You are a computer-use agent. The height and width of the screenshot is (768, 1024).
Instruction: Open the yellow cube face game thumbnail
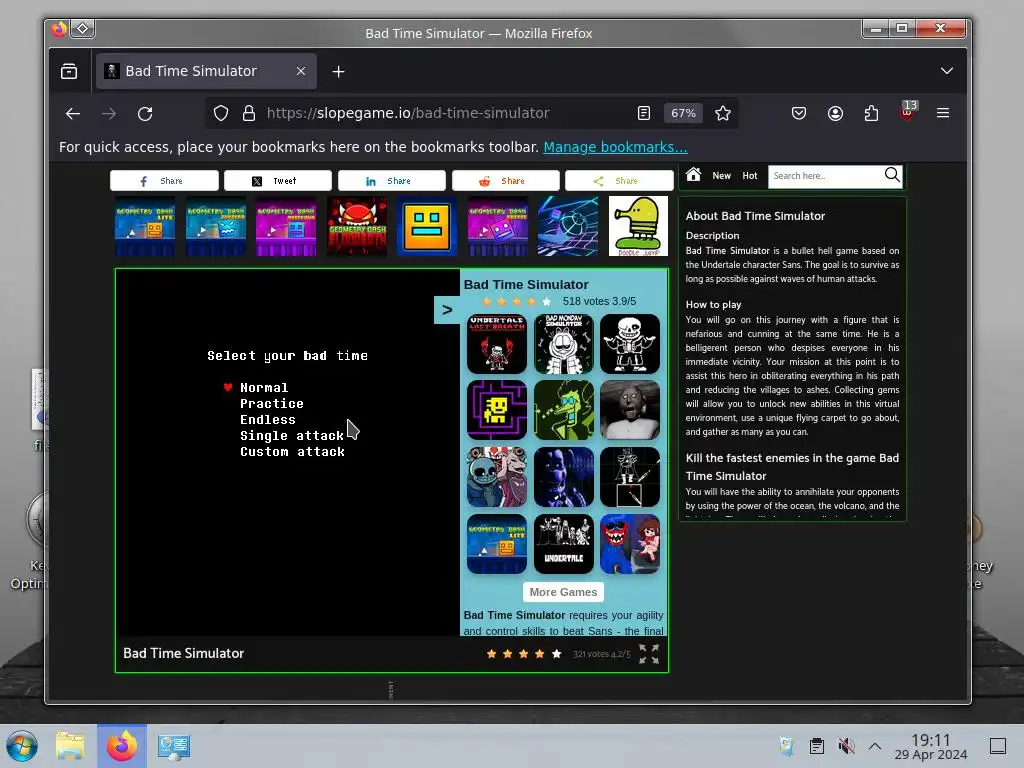pos(427,226)
